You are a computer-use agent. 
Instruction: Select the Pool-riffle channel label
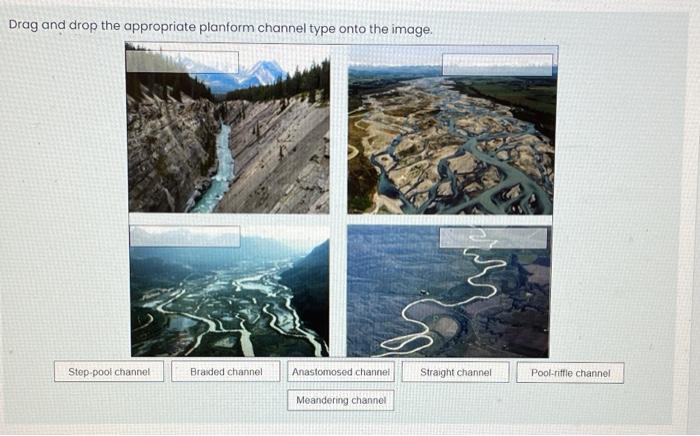click(x=570, y=373)
